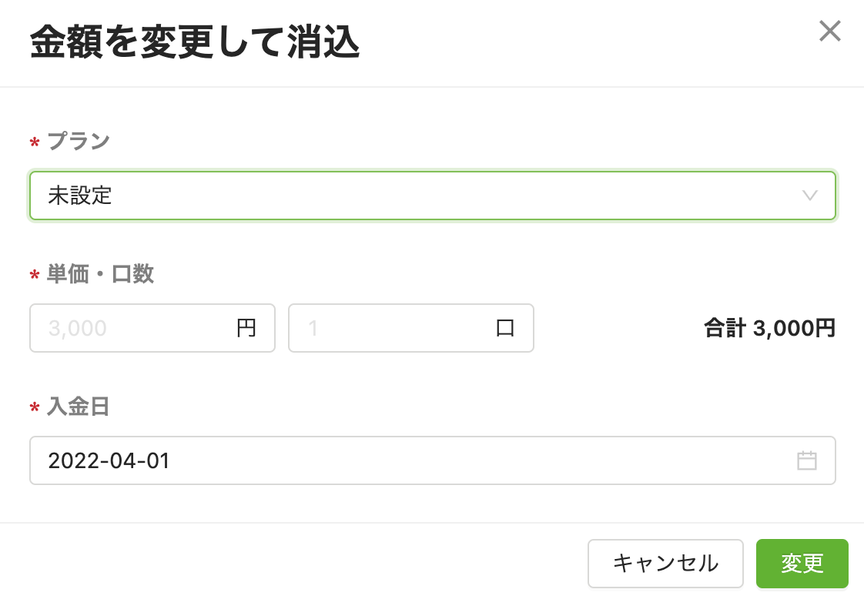This screenshot has width=864, height=599.
Task: Click the 単価・口数 field label
Action: click(100, 274)
